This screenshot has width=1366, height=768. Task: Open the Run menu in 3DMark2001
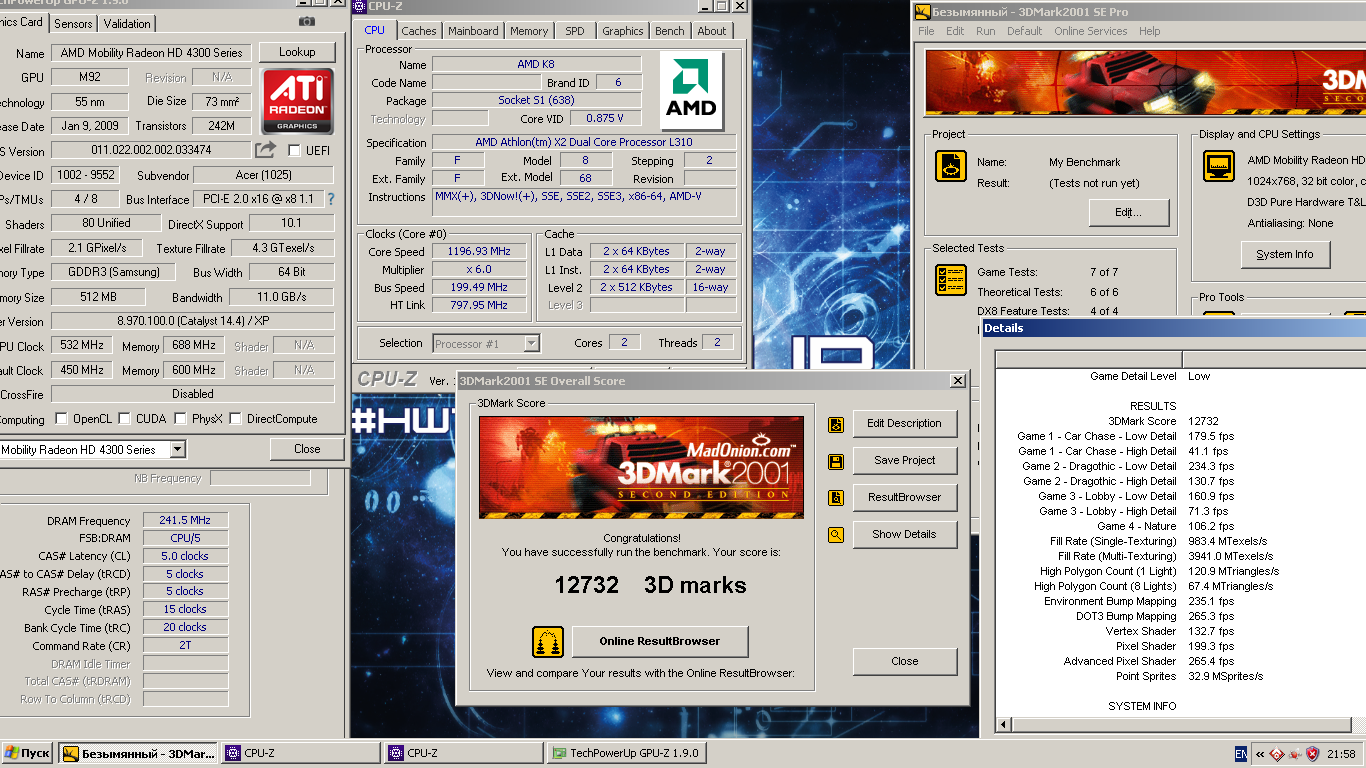[986, 31]
